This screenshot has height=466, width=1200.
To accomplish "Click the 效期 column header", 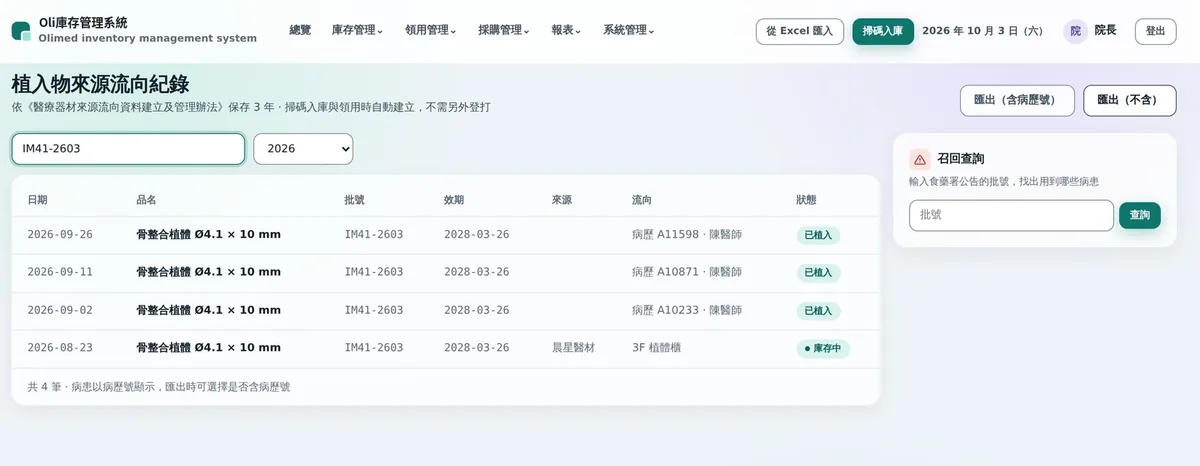I will pyautogui.click(x=454, y=200).
